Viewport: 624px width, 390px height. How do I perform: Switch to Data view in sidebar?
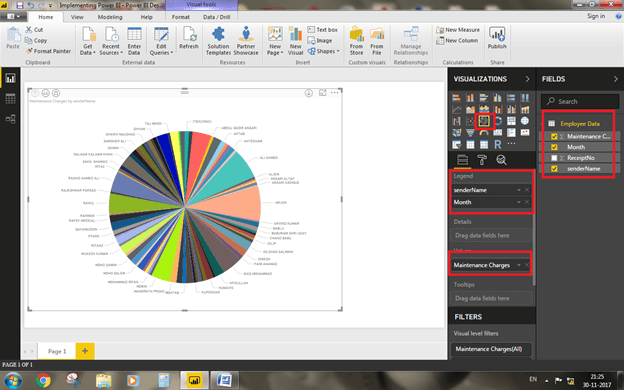pyautogui.click(x=10, y=99)
